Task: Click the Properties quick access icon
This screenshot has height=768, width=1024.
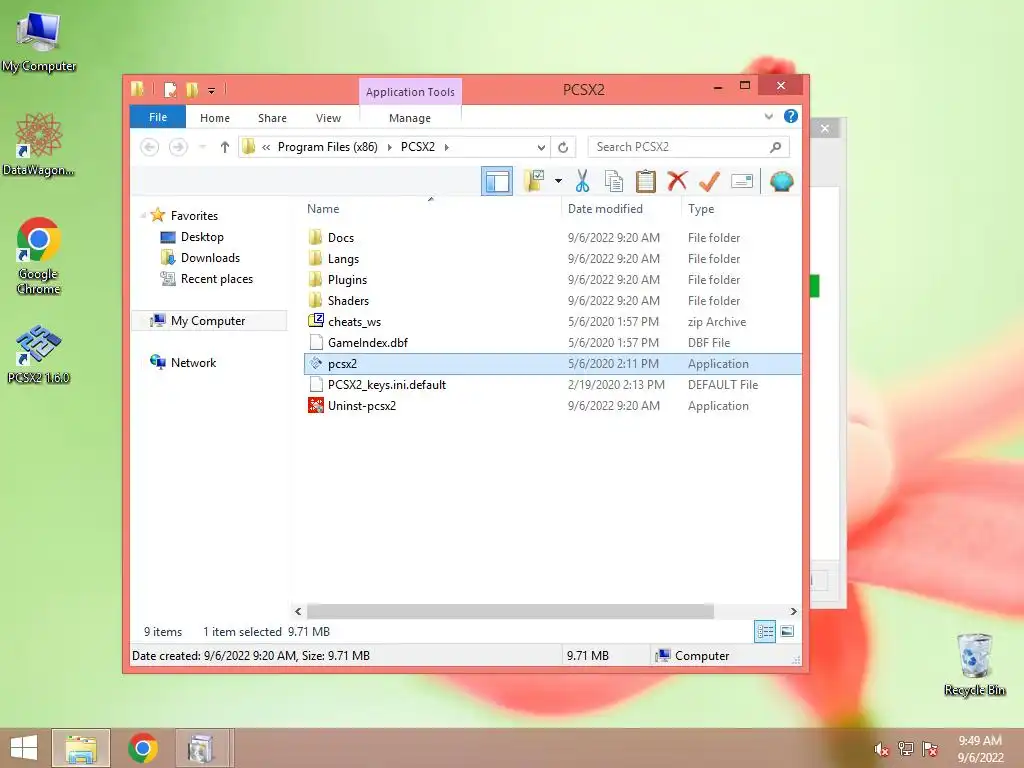Action: [x=170, y=89]
